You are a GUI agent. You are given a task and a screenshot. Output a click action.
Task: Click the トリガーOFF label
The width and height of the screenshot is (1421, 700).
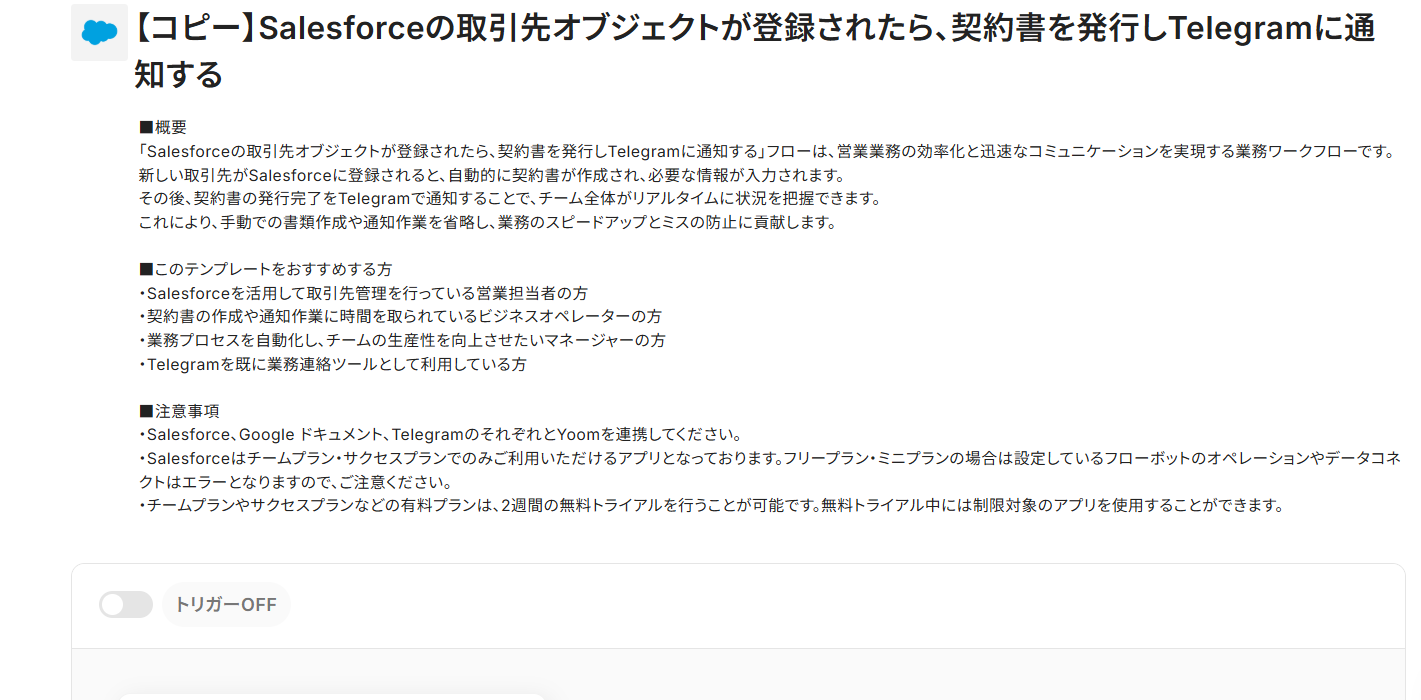click(x=225, y=605)
